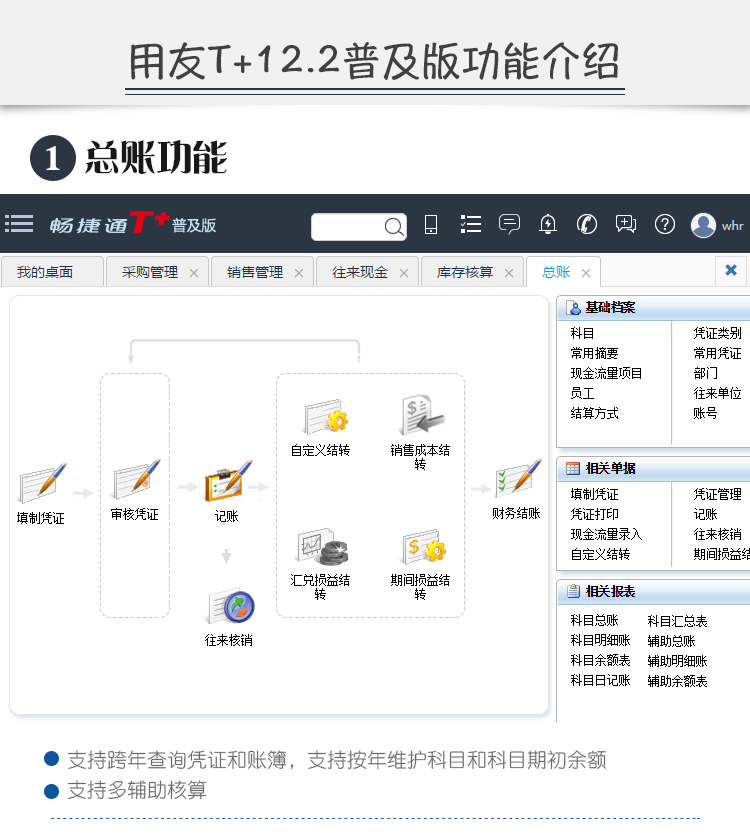Open 辅助明细账 report

coord(677,662)
